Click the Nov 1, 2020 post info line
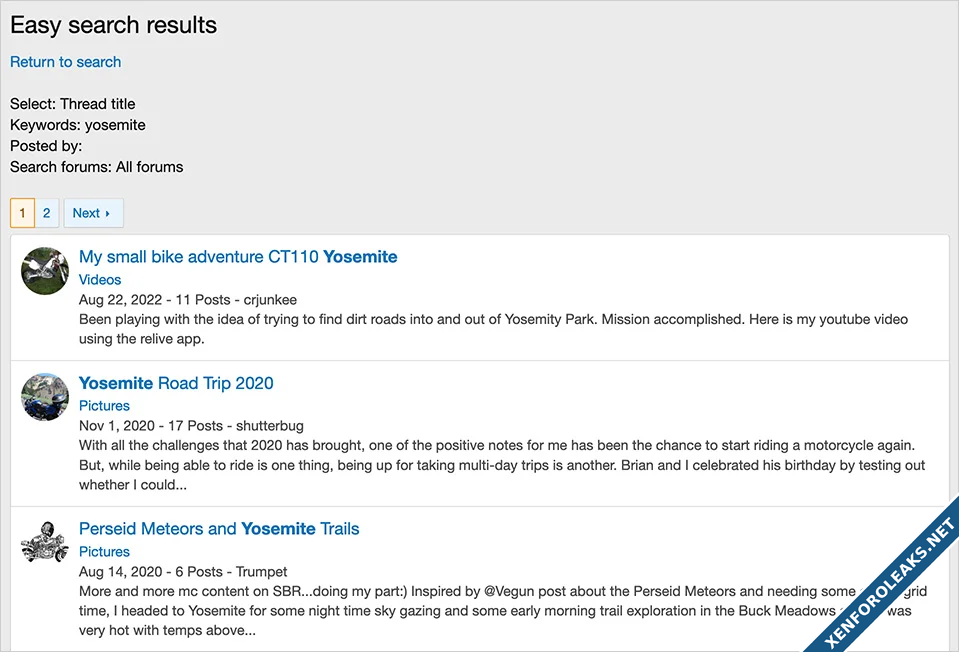 (191, 425)
